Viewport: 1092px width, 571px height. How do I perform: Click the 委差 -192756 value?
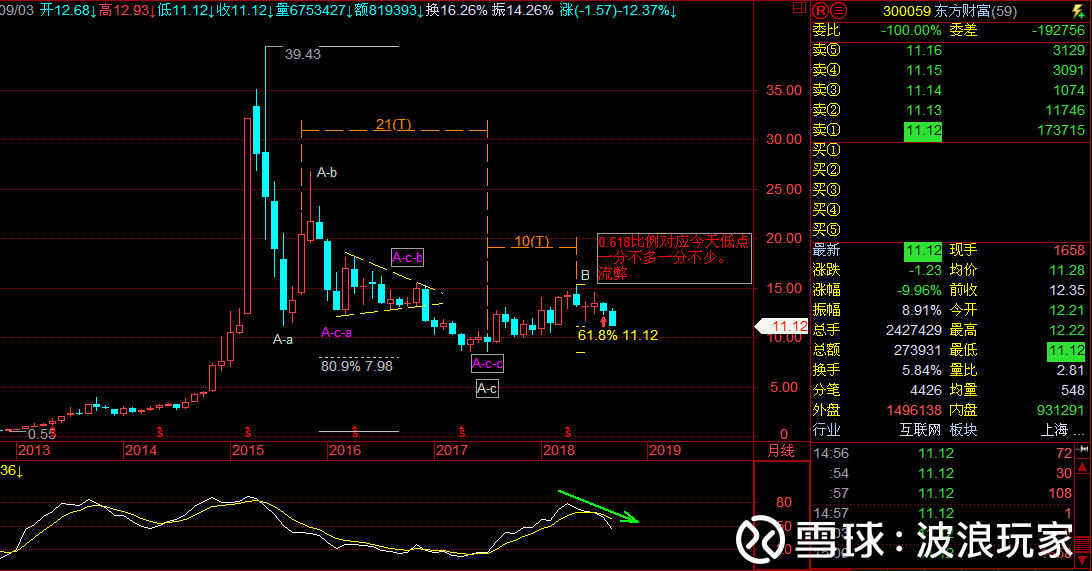point(1057,31)
